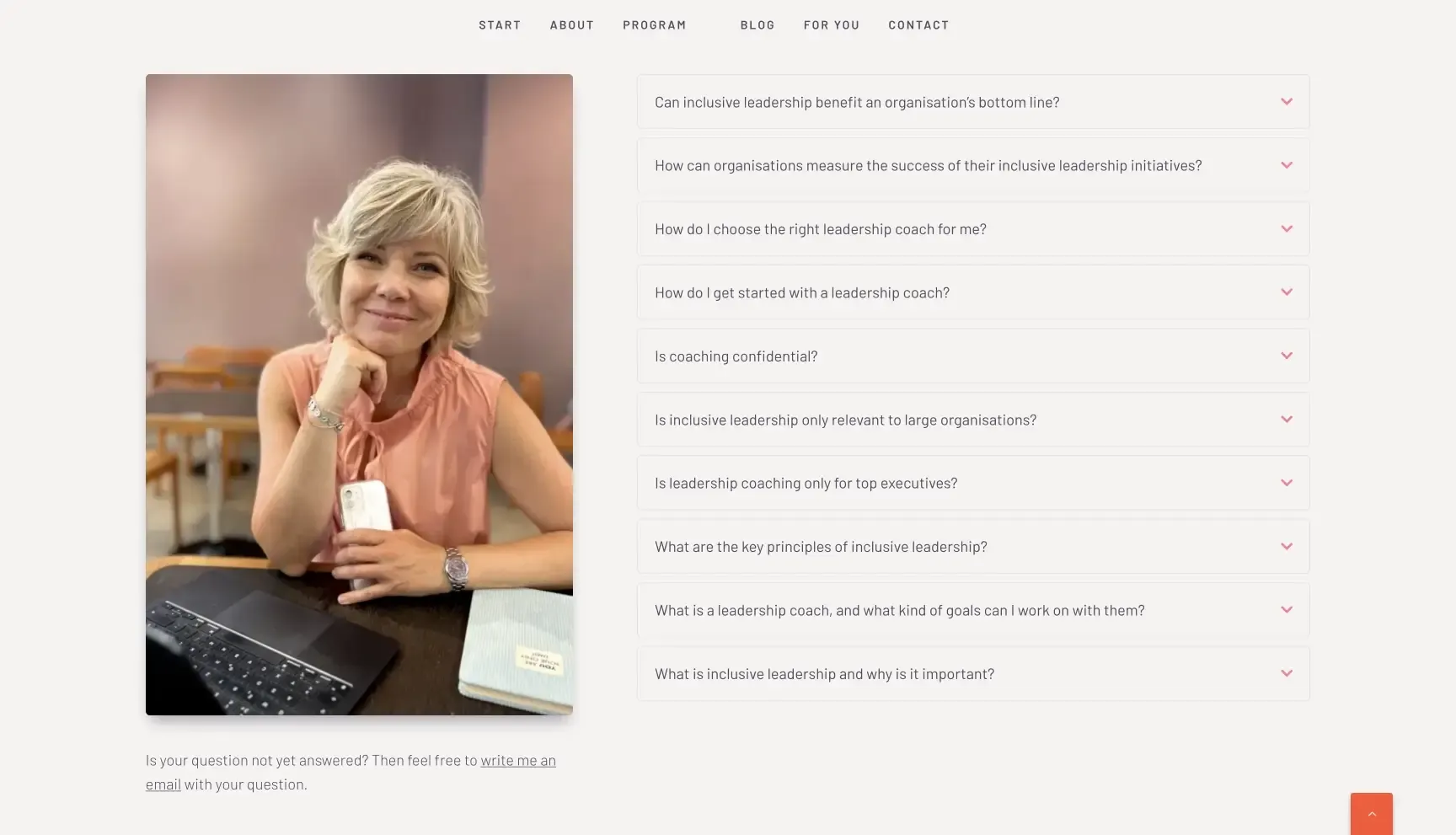
Task: Click the scroll-to-top arrow button
Action: pos(1371,814)
